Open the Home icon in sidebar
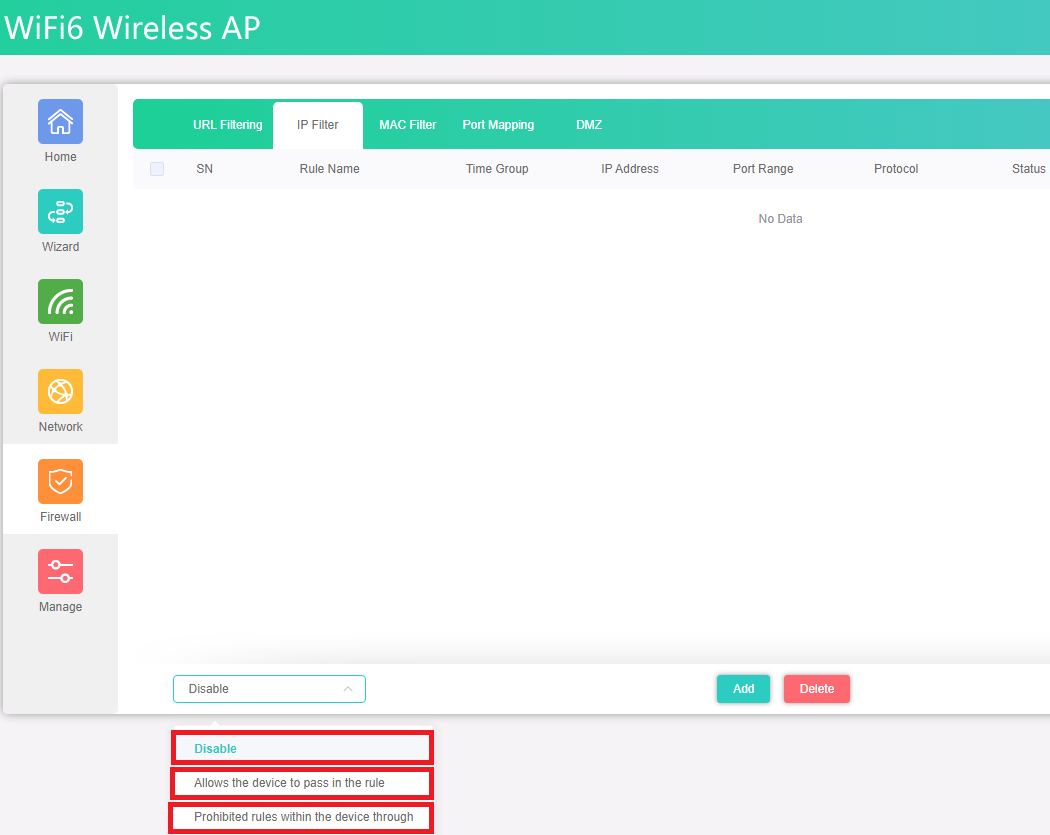 60,122
